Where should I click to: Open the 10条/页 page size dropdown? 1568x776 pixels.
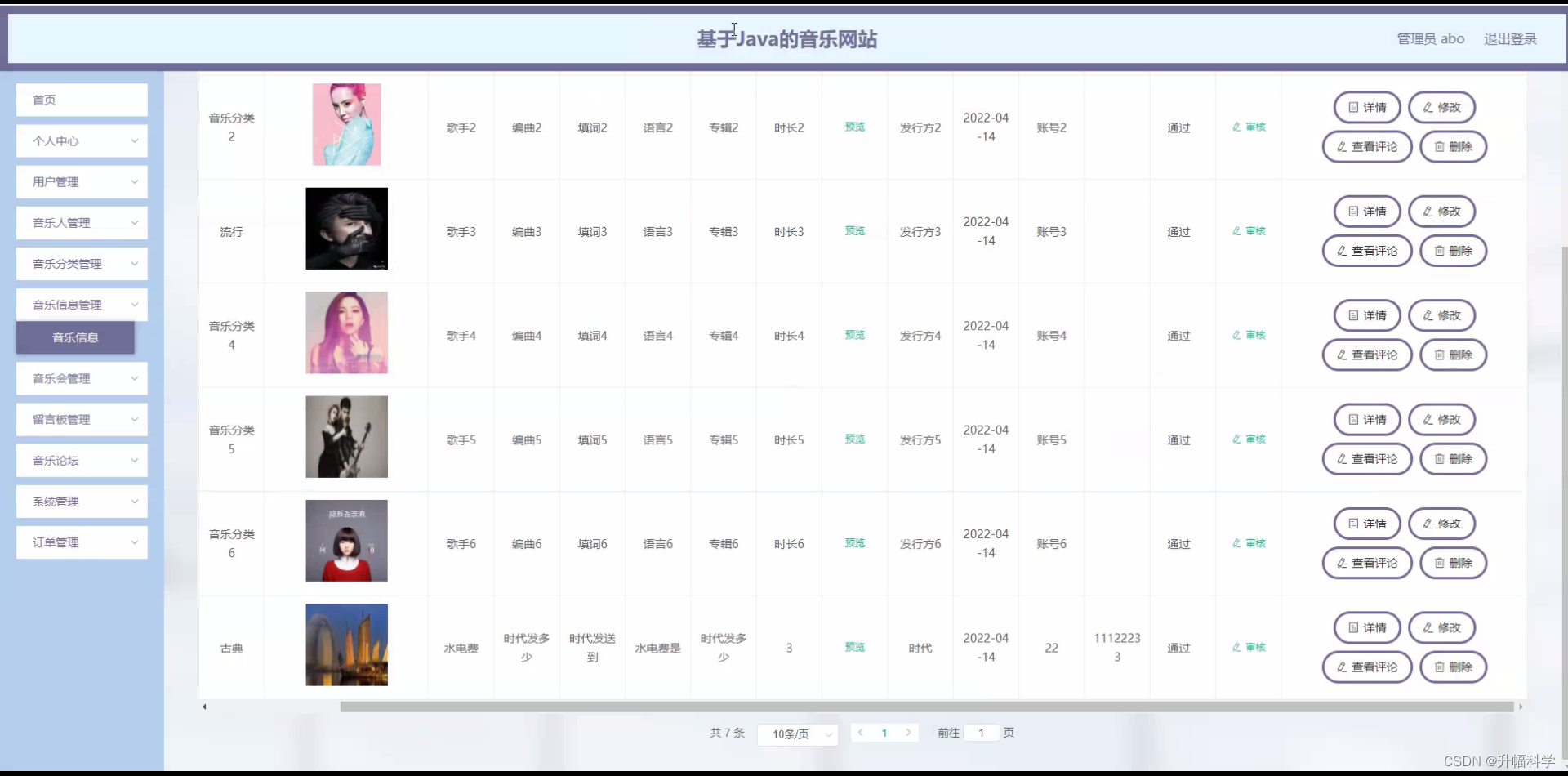click(797, 734)
